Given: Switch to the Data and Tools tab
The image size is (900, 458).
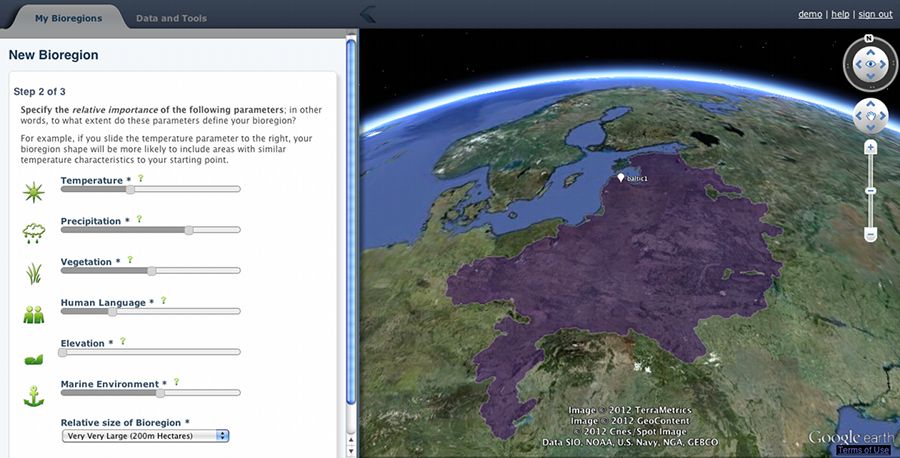Looking at the screenshot, I should (x=171, y=18).
